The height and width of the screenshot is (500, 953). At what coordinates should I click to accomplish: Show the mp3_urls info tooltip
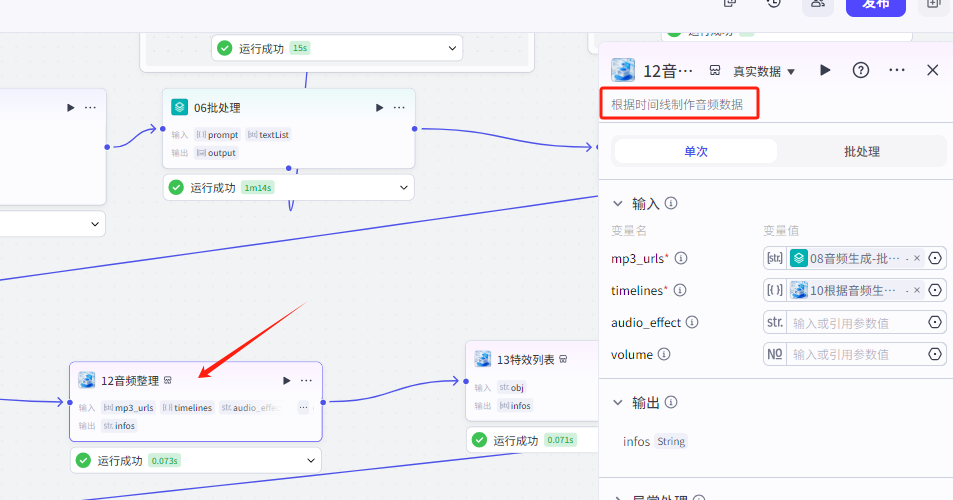click(681, 258)
